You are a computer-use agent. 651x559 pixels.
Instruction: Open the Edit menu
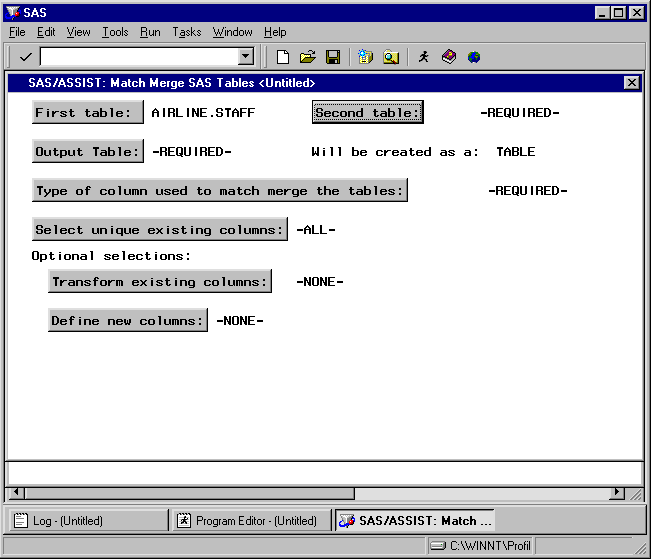[x=46, y=32]
